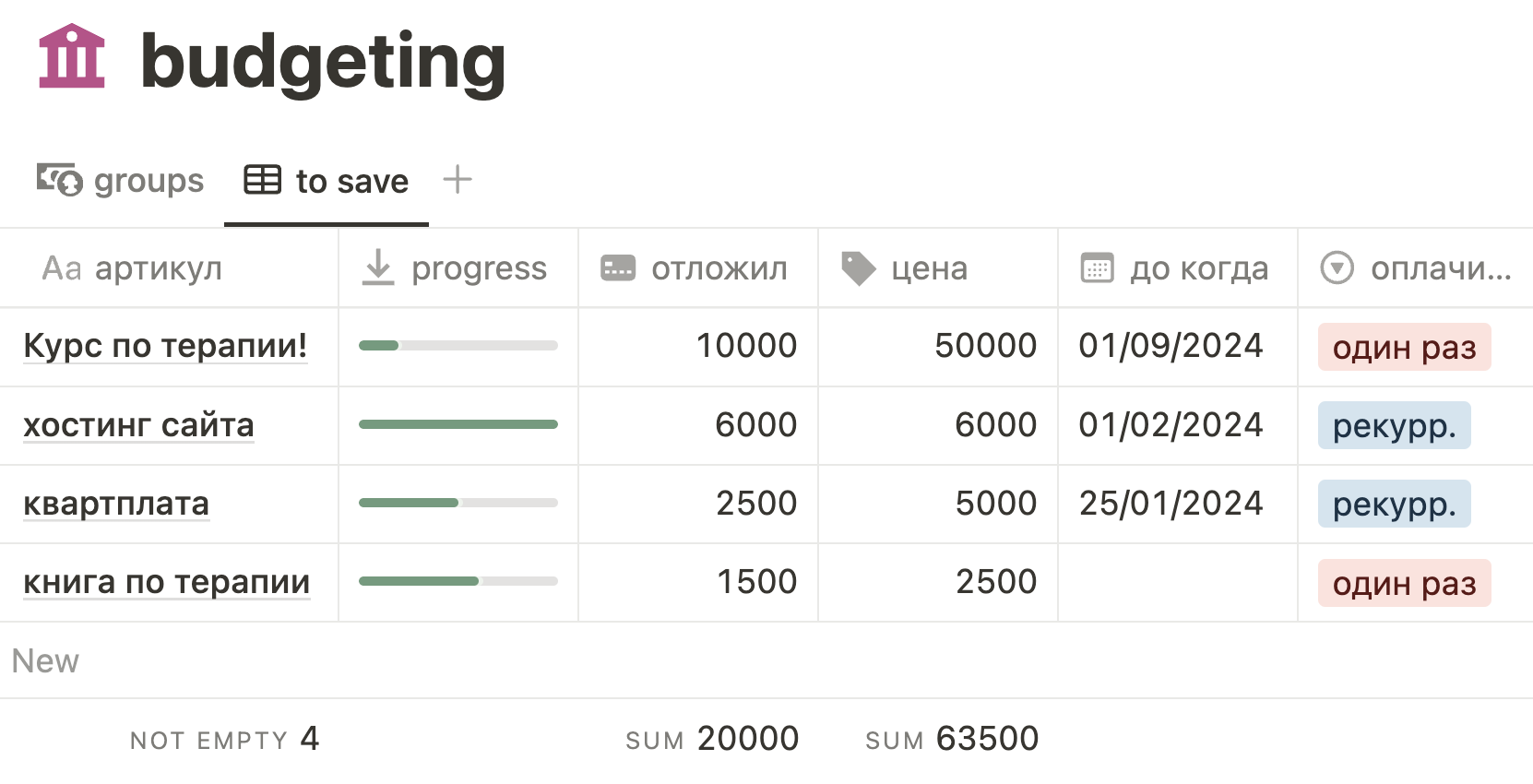Click the purple bank page icon
Screen dimensions: 1533x784
point(72,57)
